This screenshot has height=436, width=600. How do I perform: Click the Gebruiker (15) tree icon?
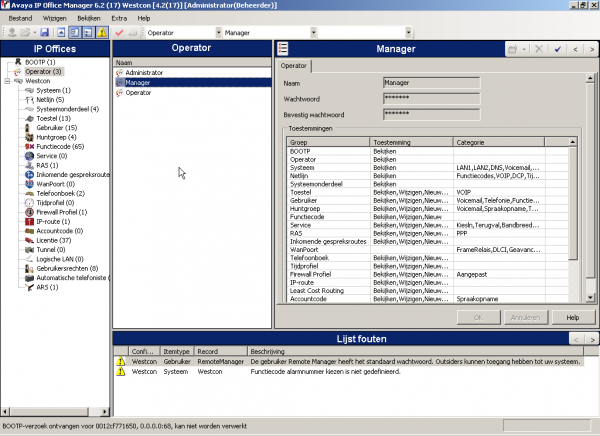click(x=28, y=128)
